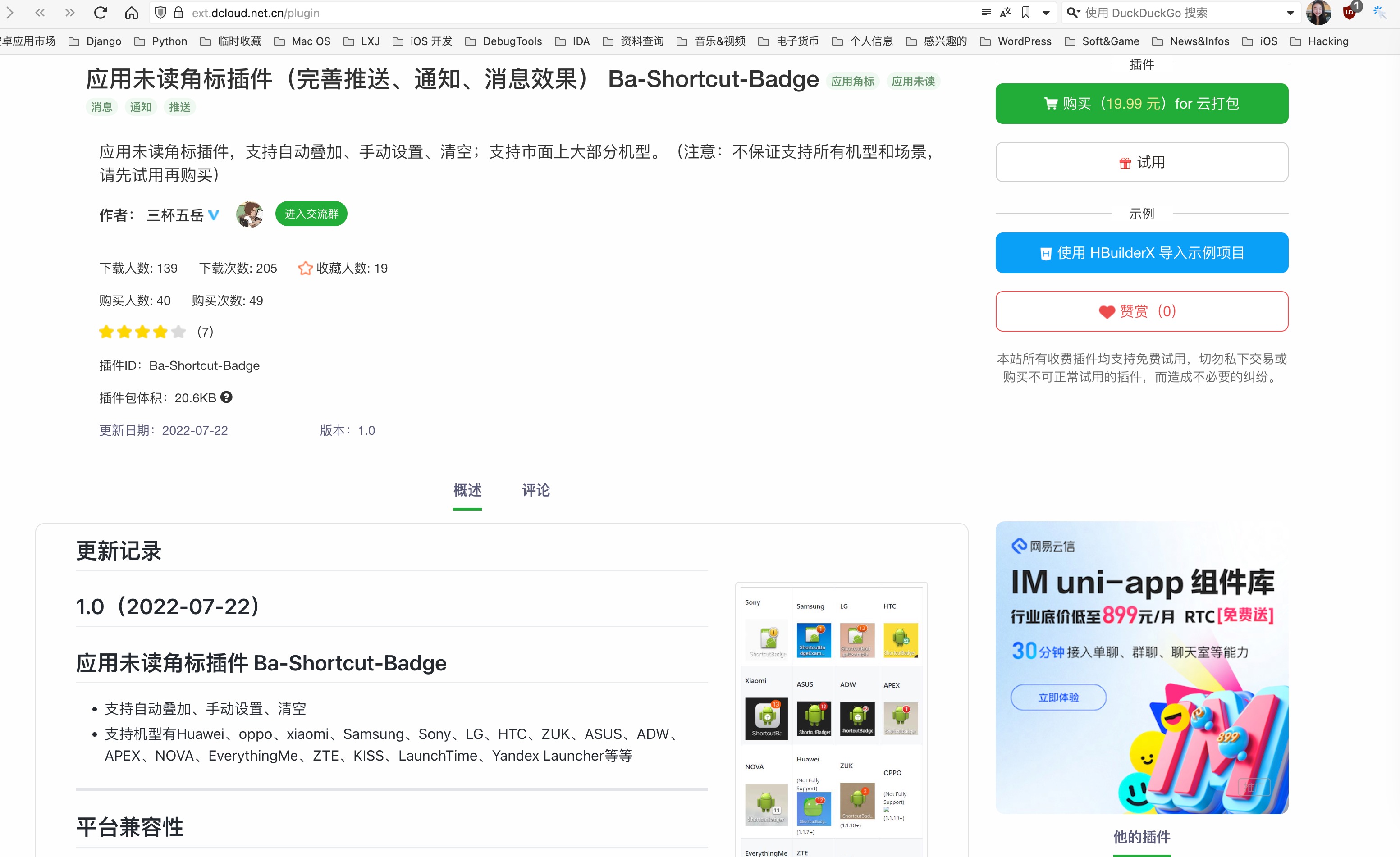Click the green 购买 19.99 元 button

click(1141, 103)
